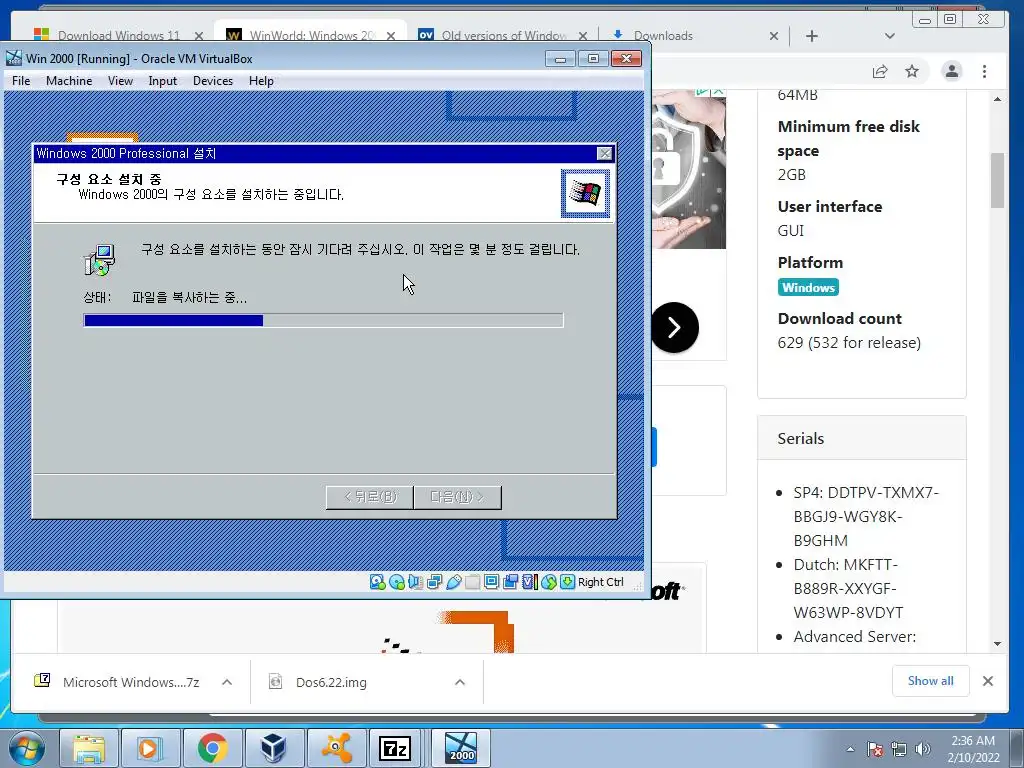Open the File menu in VirtualBox

pos(21,81)
